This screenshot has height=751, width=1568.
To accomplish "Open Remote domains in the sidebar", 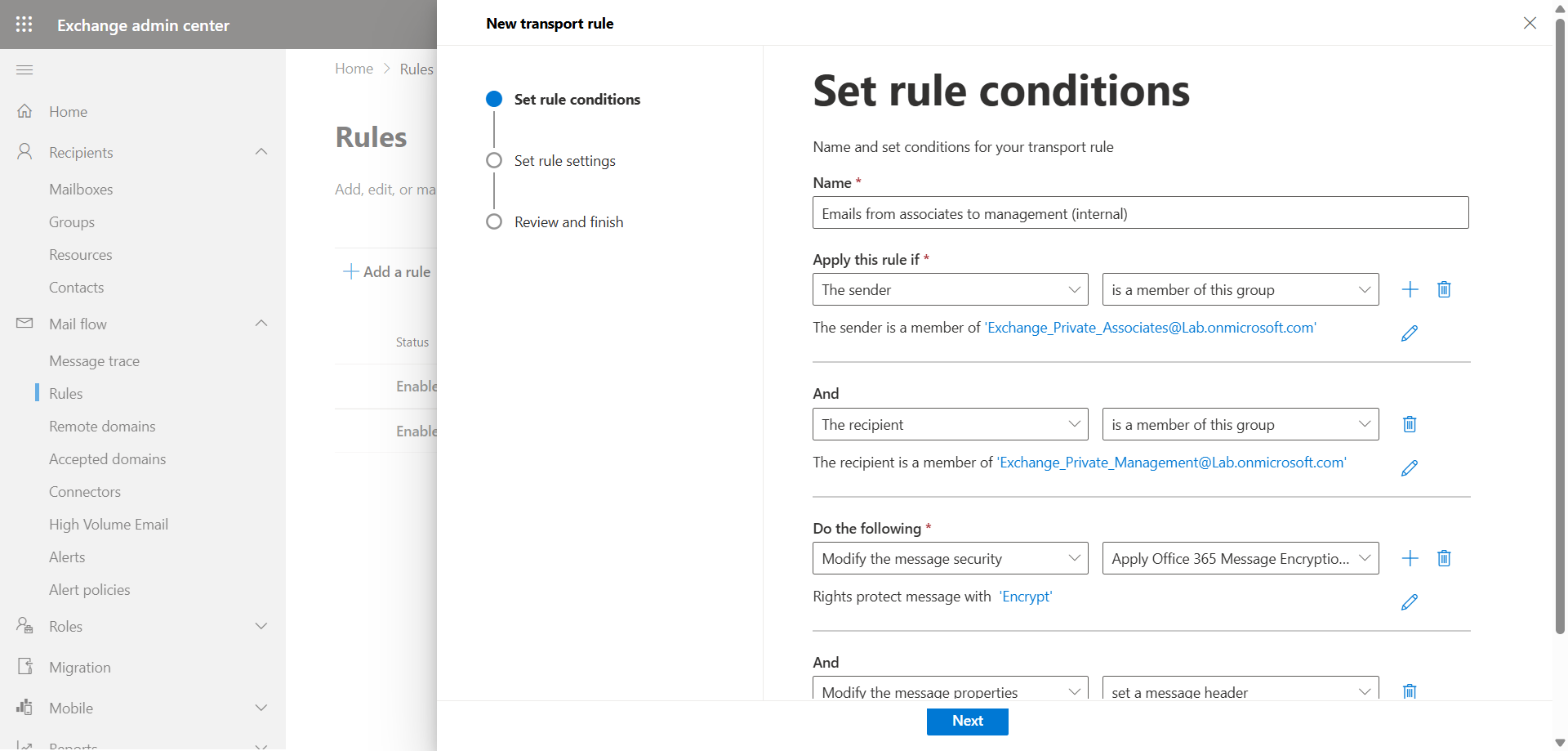I will pyautogui.click(x=102, y=426).
